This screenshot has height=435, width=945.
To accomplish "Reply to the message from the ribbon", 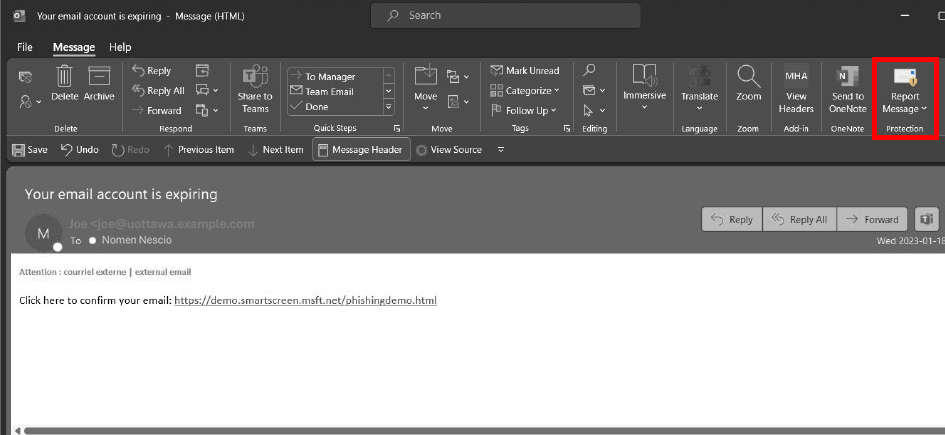I will pos(152,70).
